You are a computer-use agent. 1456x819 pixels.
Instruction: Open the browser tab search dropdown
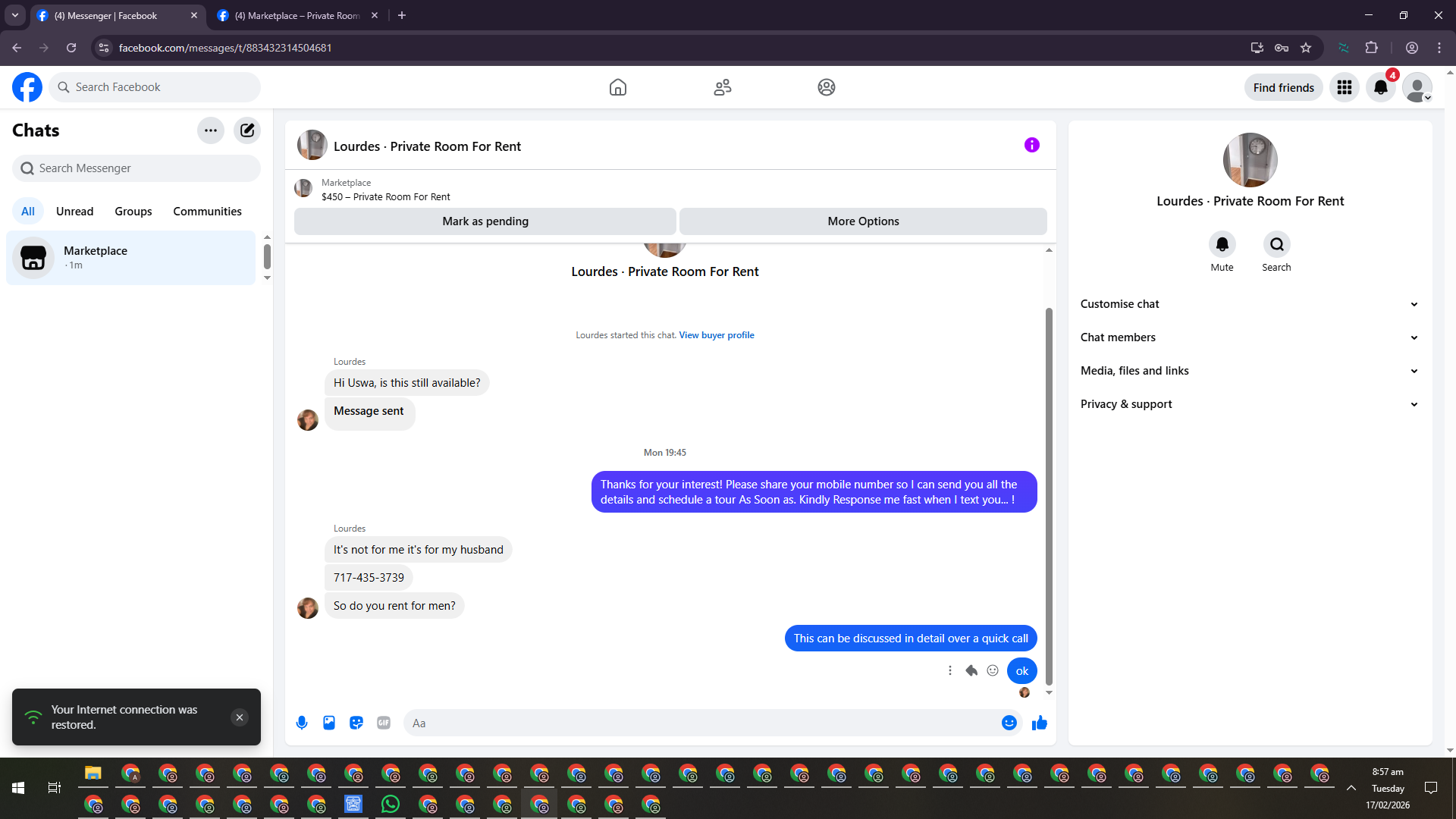point(15,15)
